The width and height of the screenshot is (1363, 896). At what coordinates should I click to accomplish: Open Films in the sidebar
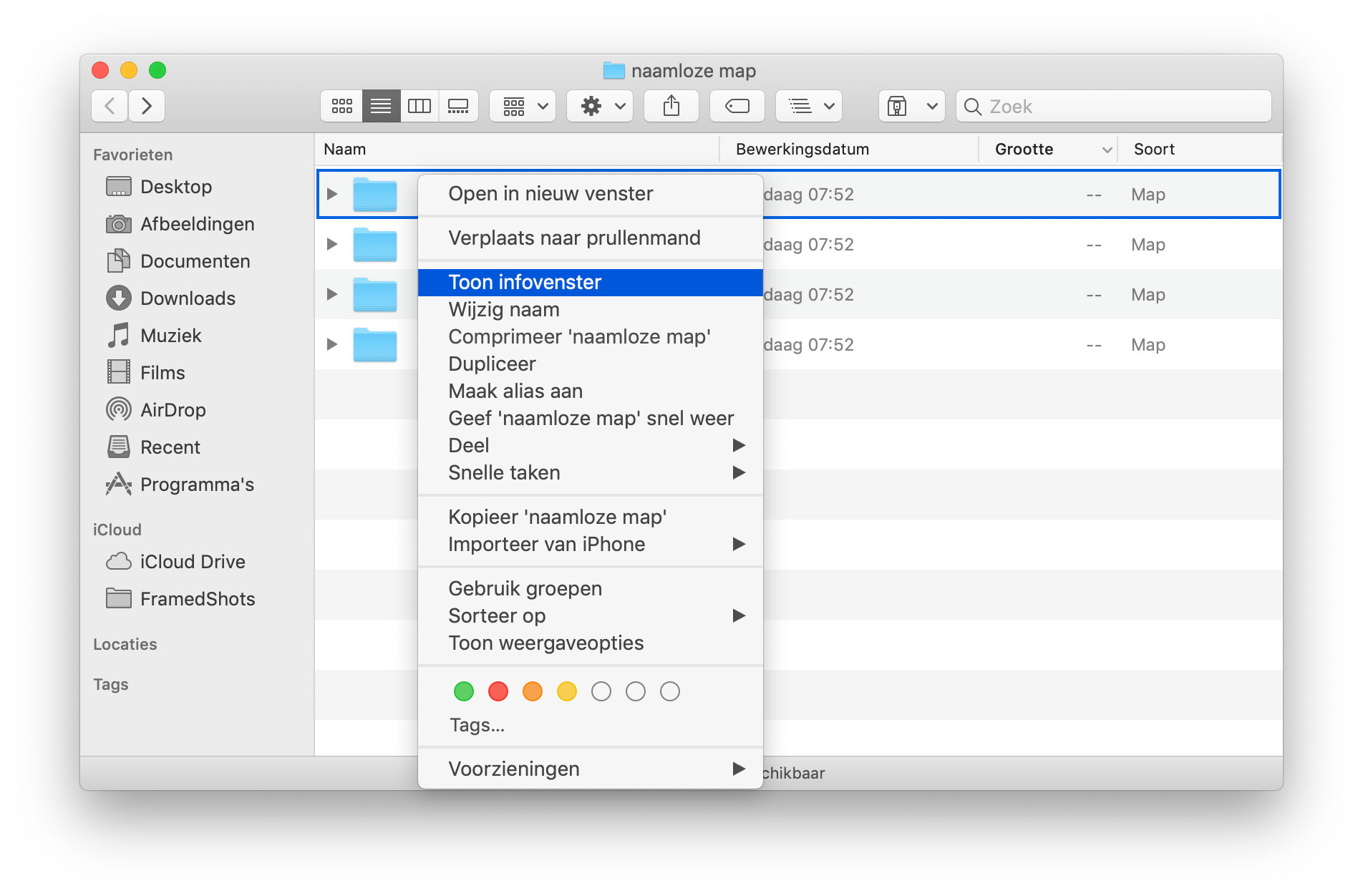tap(145, 373)
